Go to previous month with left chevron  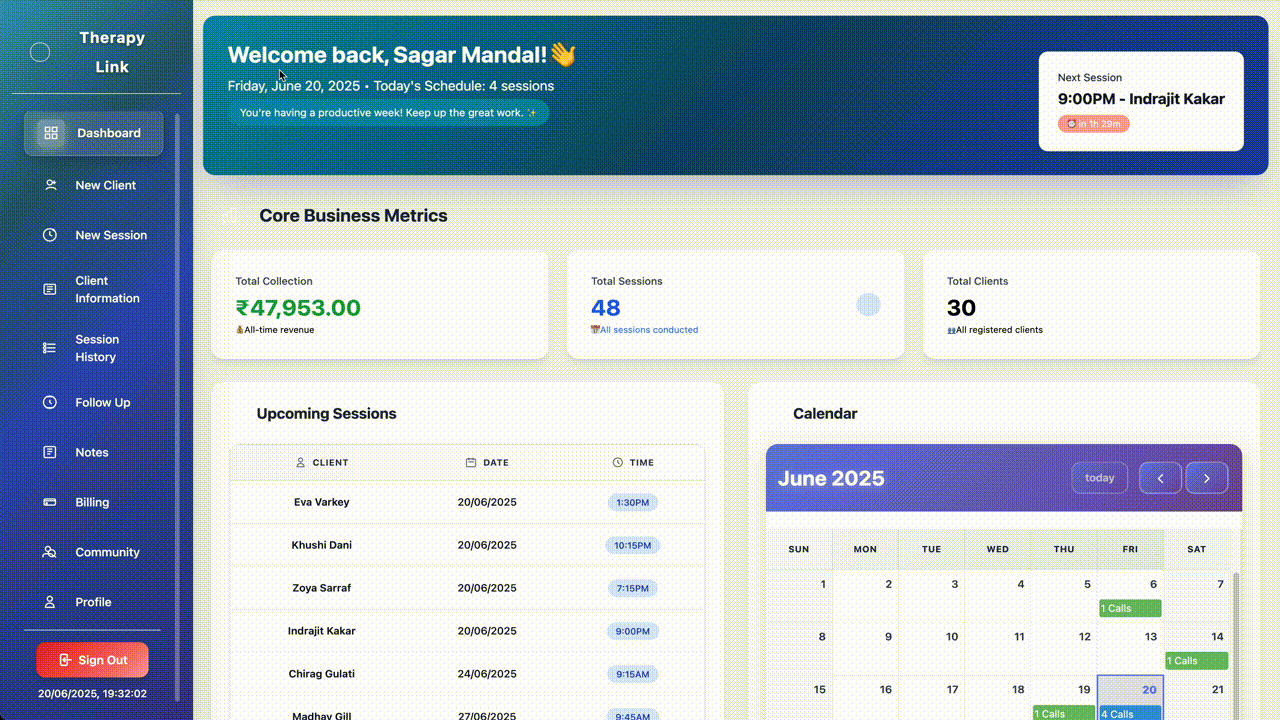click(1160, 478)
